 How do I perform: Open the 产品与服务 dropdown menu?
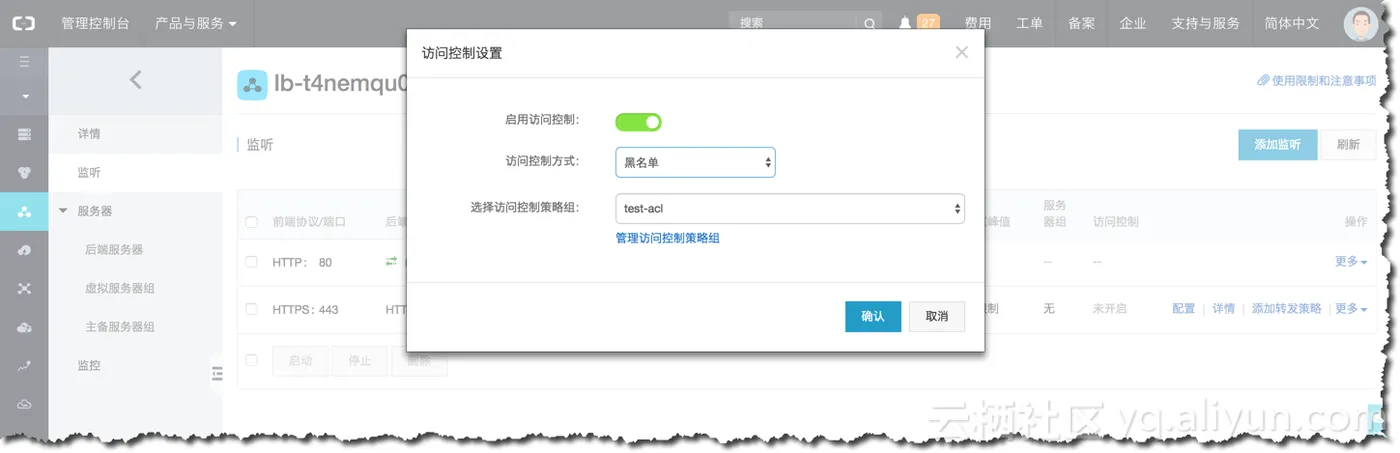(196, 23)
